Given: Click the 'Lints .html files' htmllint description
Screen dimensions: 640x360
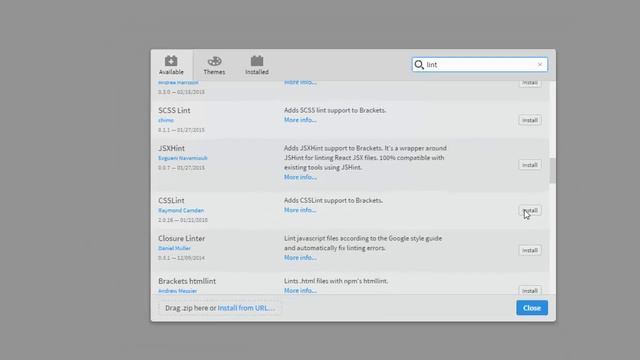Looking at the screenshot, I should (336, 281).
